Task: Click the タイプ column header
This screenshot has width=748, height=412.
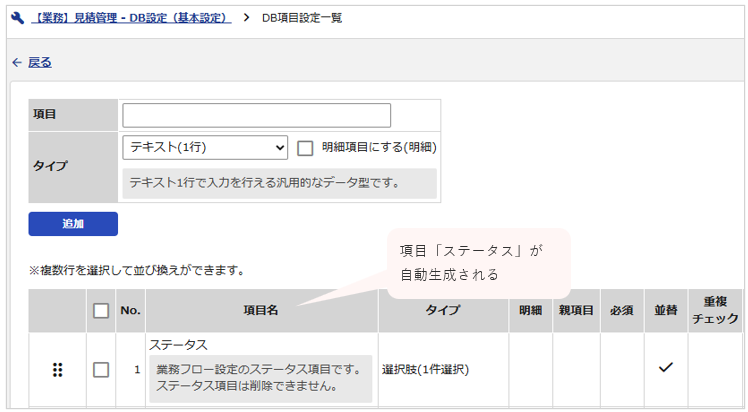Action: coord(443,310)
